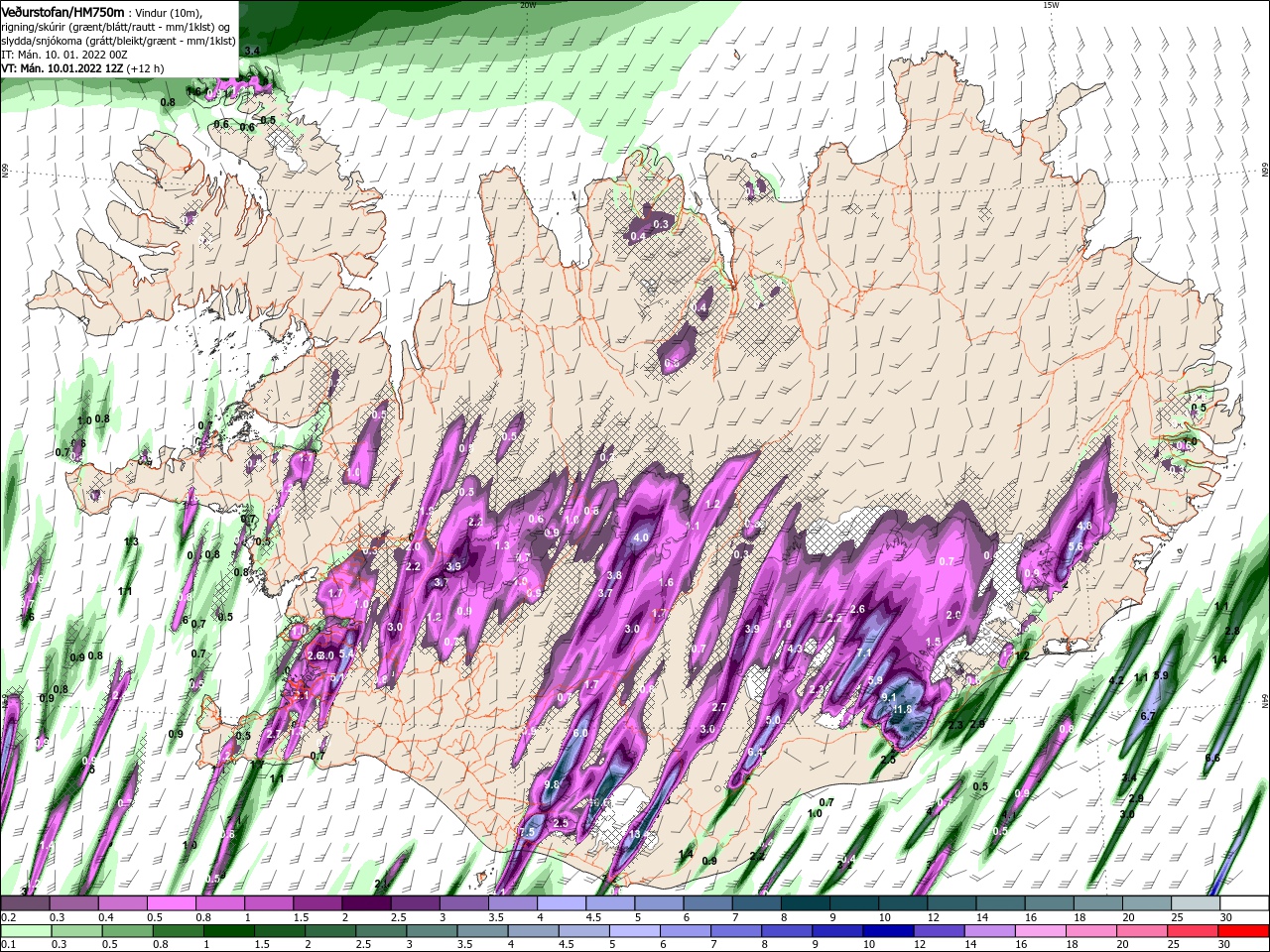The height and width of the screenshot is (952, 1270).
Task: Click the '4.6' value in eastern Iceland
Action: [1084, 527]
